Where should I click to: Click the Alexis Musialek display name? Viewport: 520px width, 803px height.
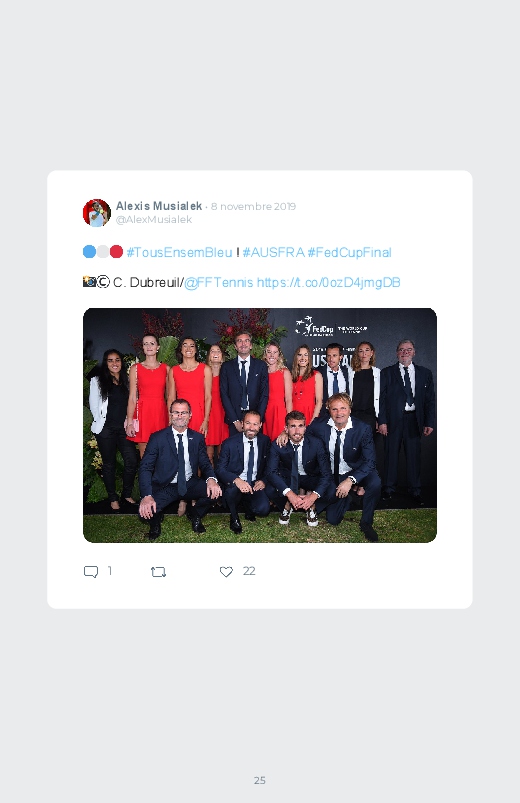159,206
